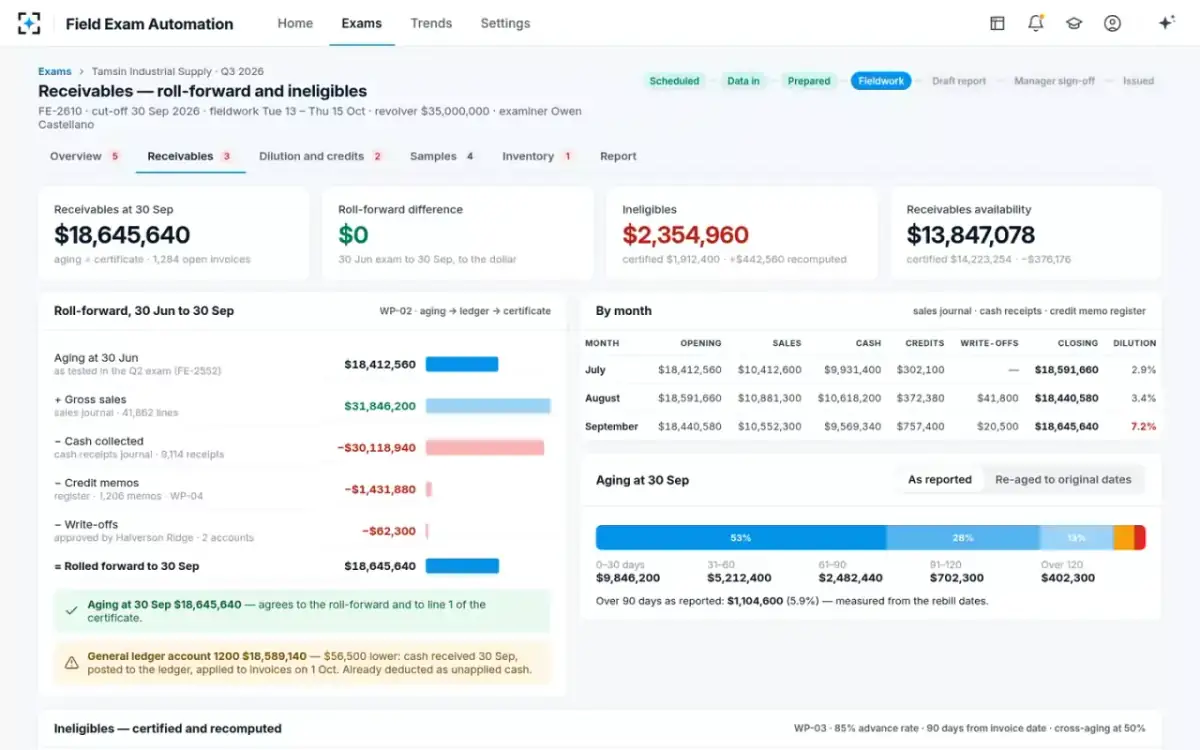Open the notifications bell

[1036, 23]
